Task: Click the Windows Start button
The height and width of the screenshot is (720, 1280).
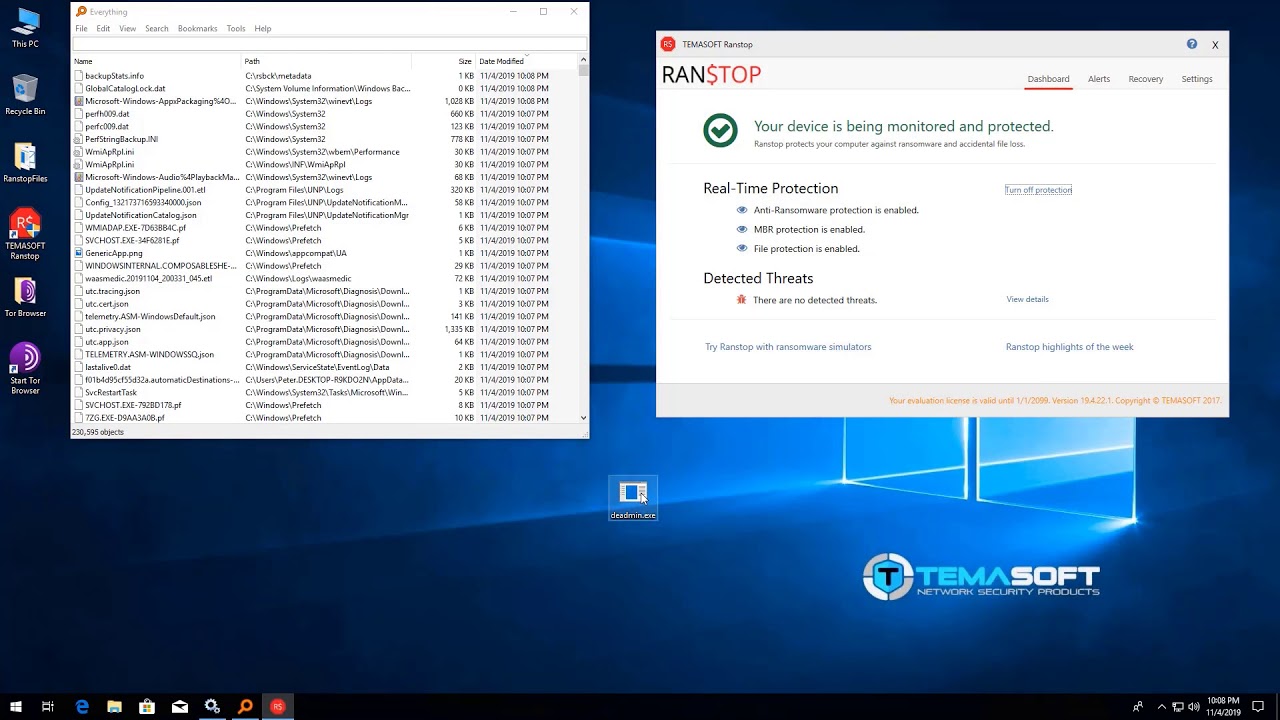Action: (x=15, y=707)
